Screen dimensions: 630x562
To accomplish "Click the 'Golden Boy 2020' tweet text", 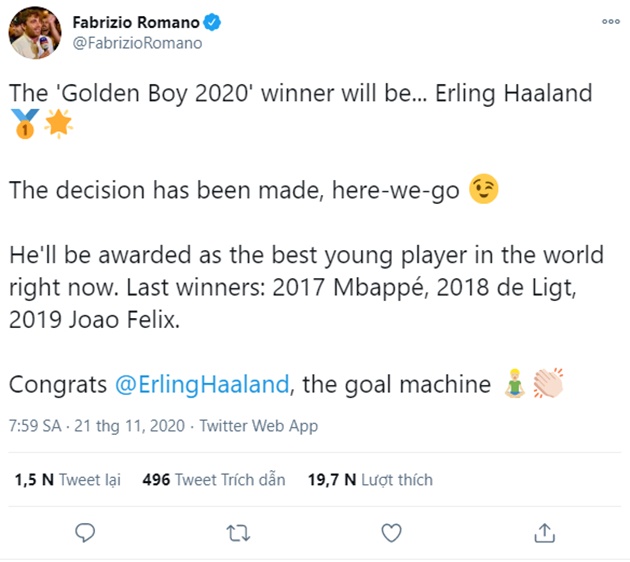I will pos(300,93).
